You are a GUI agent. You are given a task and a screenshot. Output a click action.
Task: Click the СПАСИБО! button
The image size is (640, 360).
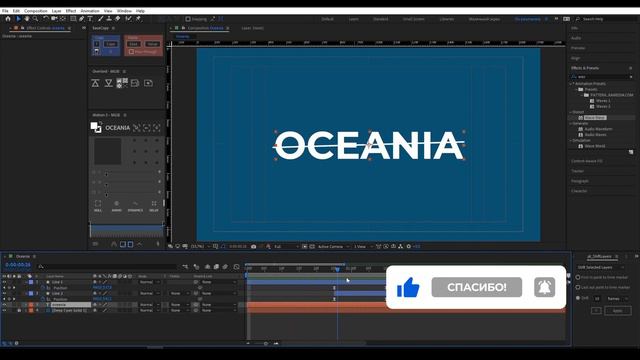pos(477,287)
